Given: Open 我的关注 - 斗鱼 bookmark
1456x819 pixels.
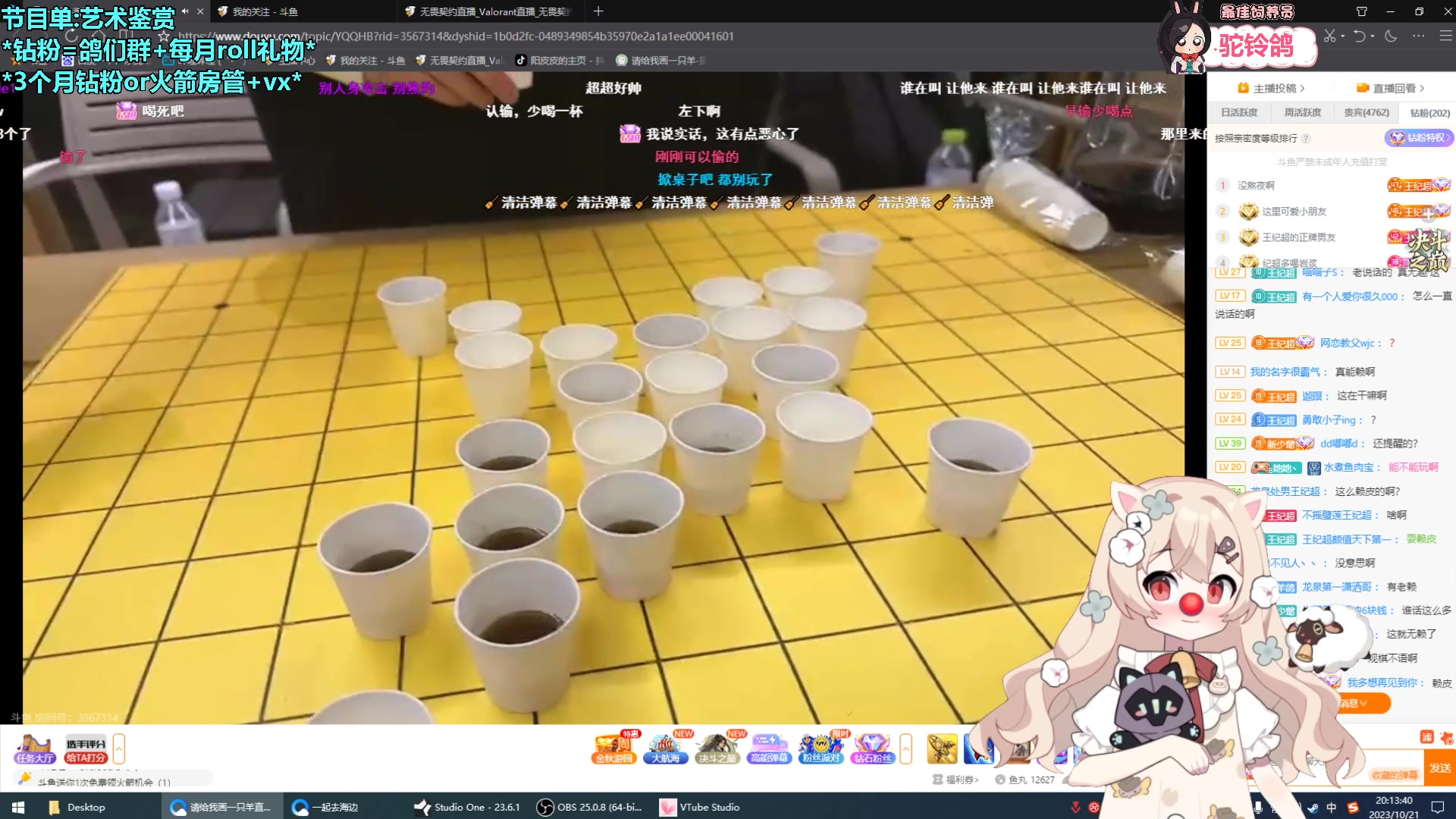Looking at the screenshot, I should [x=366, y=61].
